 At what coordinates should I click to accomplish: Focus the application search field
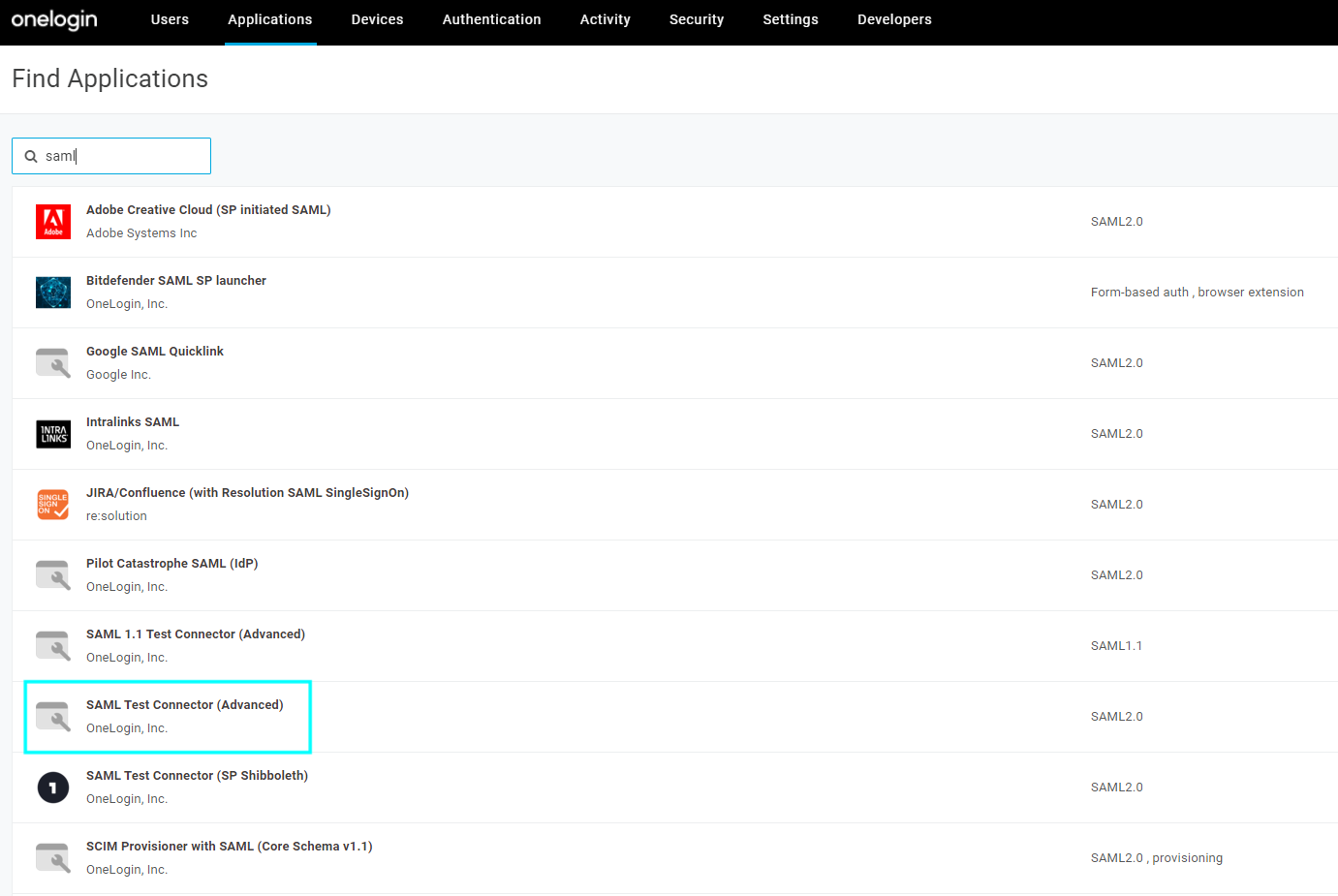coord(111,156)
